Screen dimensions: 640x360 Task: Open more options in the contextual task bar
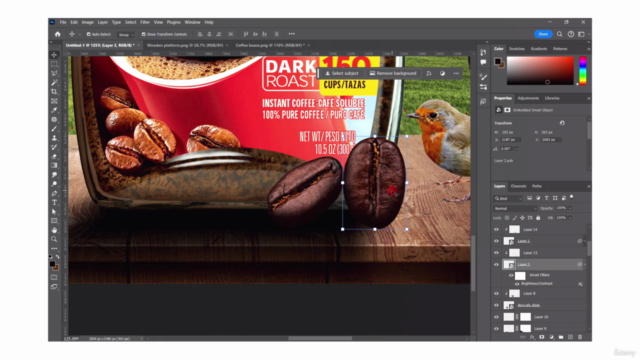pos(456,73)
